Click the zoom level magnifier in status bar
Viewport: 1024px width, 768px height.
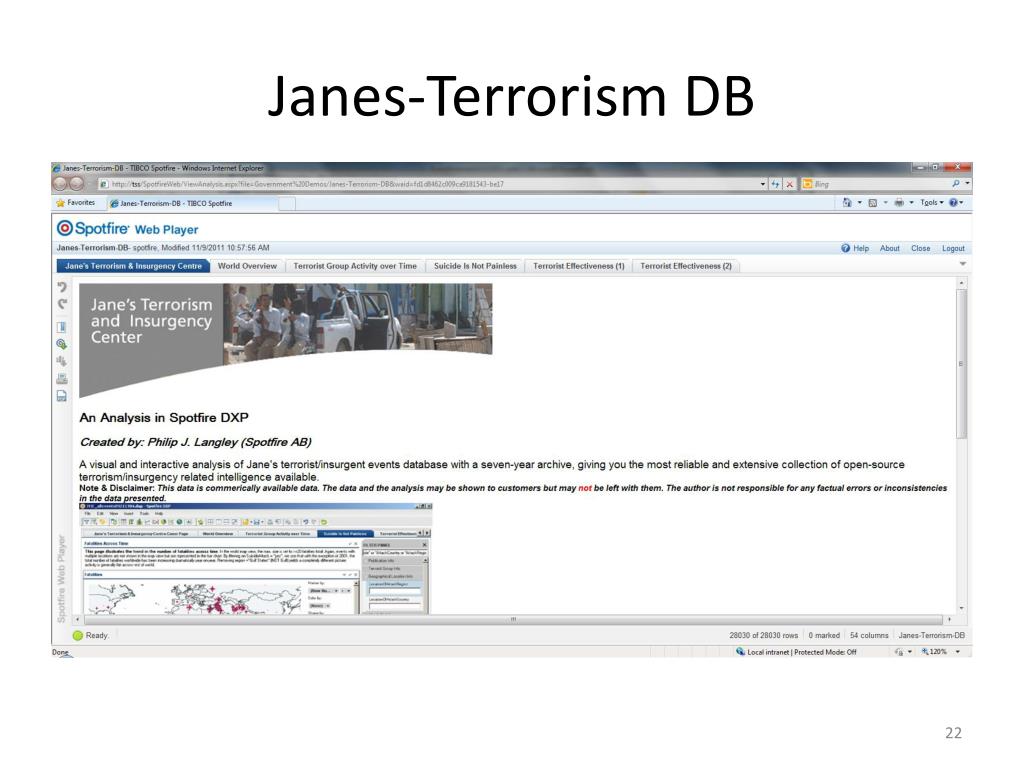[x=925, y=652]
